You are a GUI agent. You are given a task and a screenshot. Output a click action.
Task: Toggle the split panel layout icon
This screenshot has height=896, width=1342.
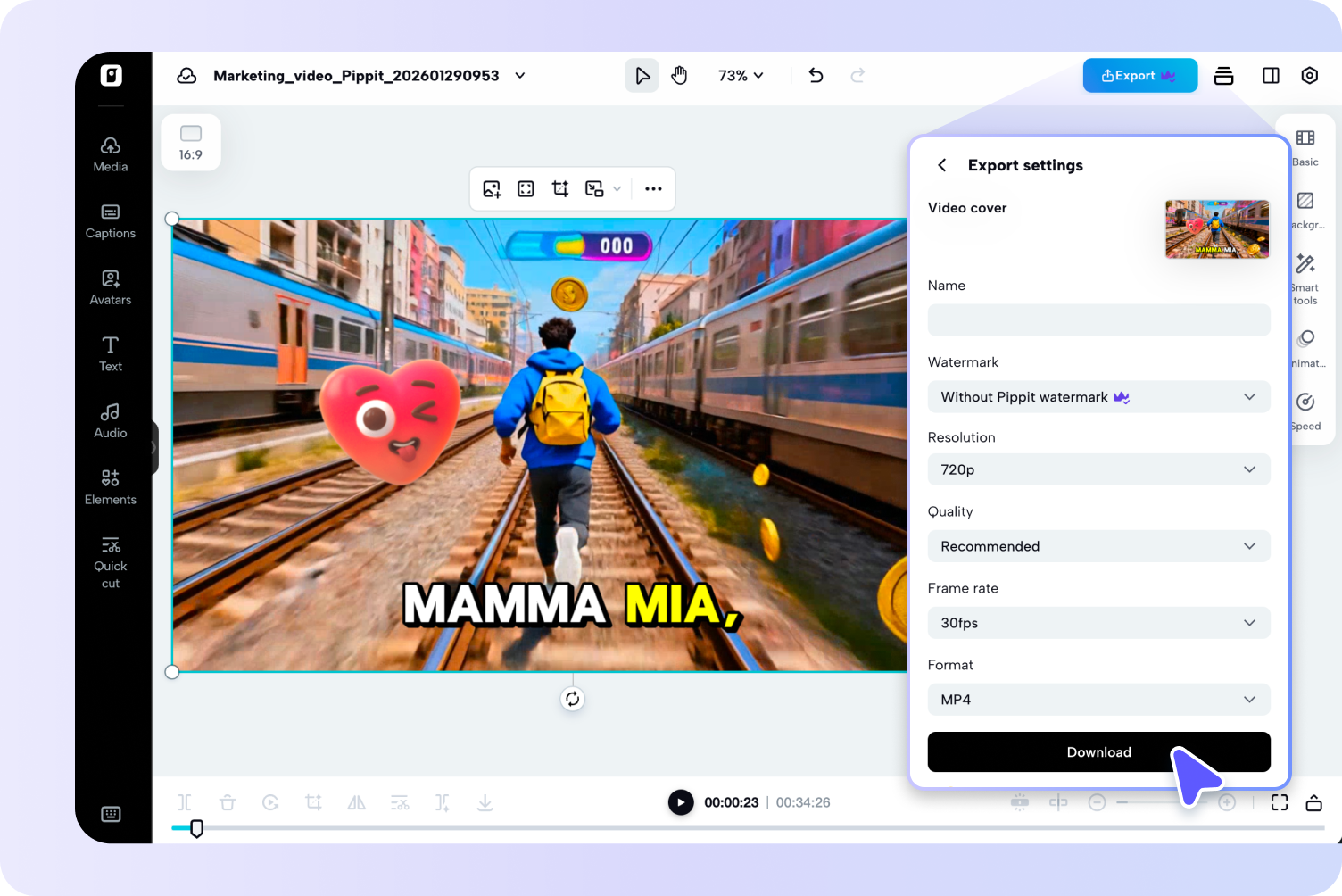pos(1271,76)
